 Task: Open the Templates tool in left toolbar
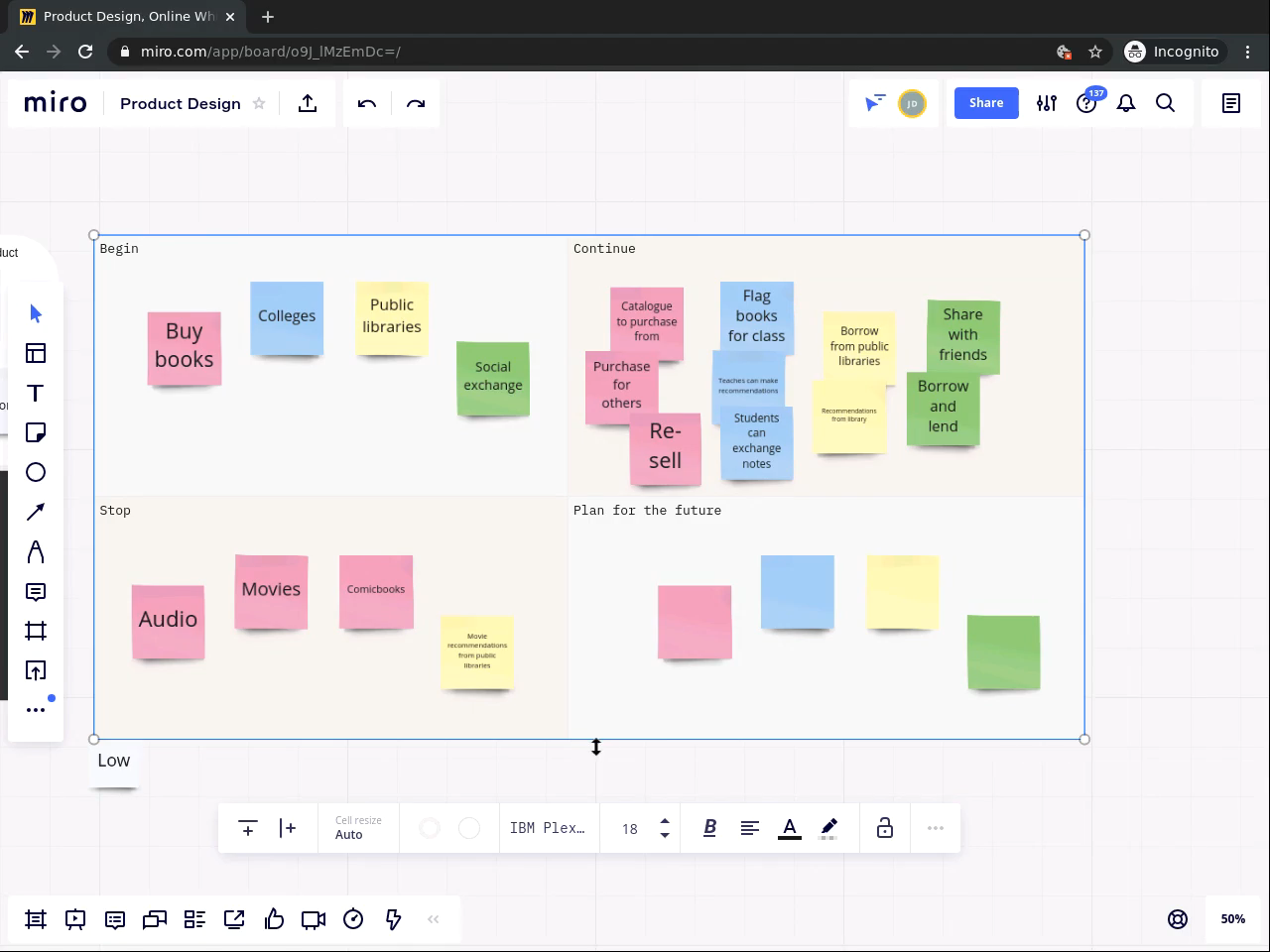[x=36, y=353]
